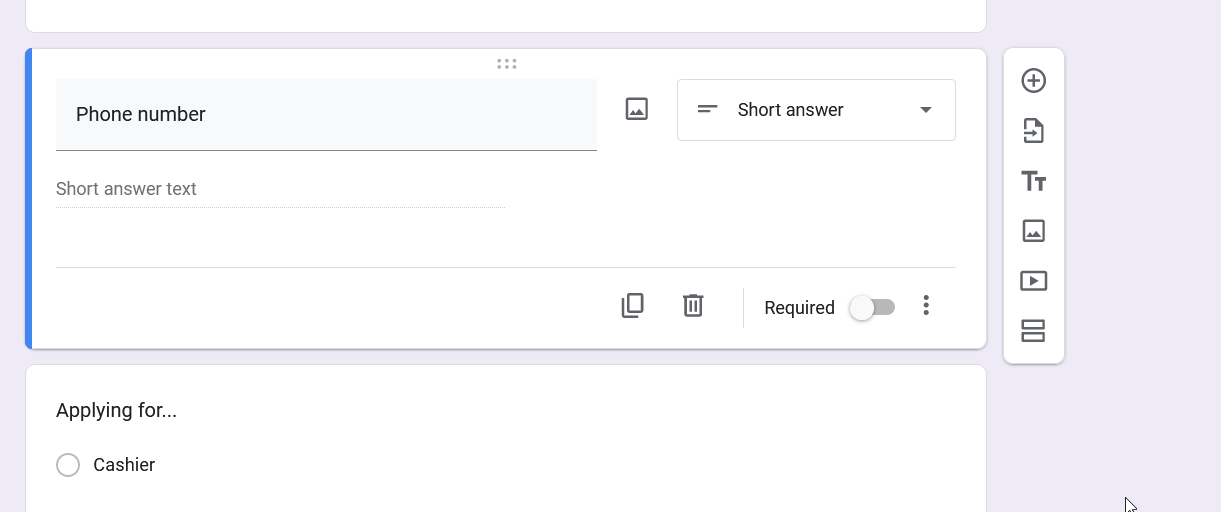1221x512 pixels.
Task: Click the question type dropdown arrow
Action: pyautogui.click(x=926, y=110)
